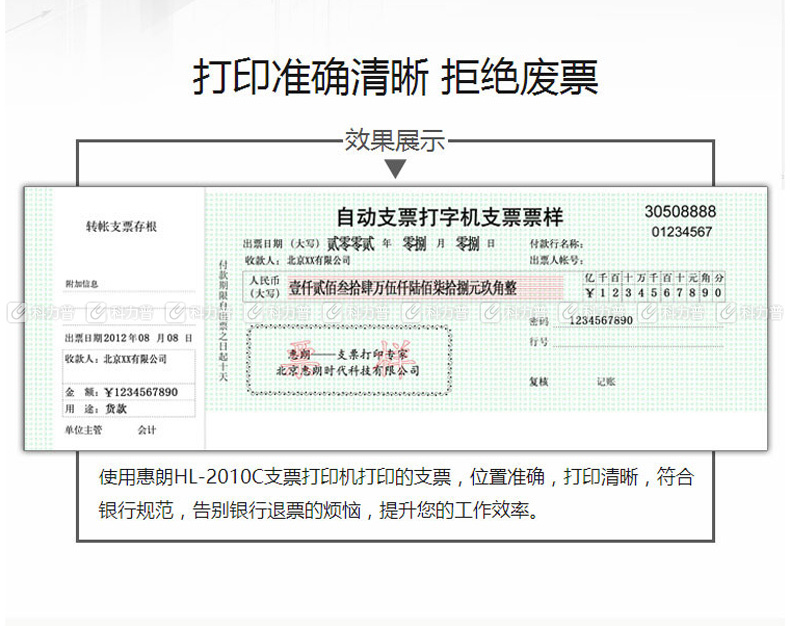
Task: Click the main check payee 收款人:北京XX有限公司
Action: click(x=298, y=261)
